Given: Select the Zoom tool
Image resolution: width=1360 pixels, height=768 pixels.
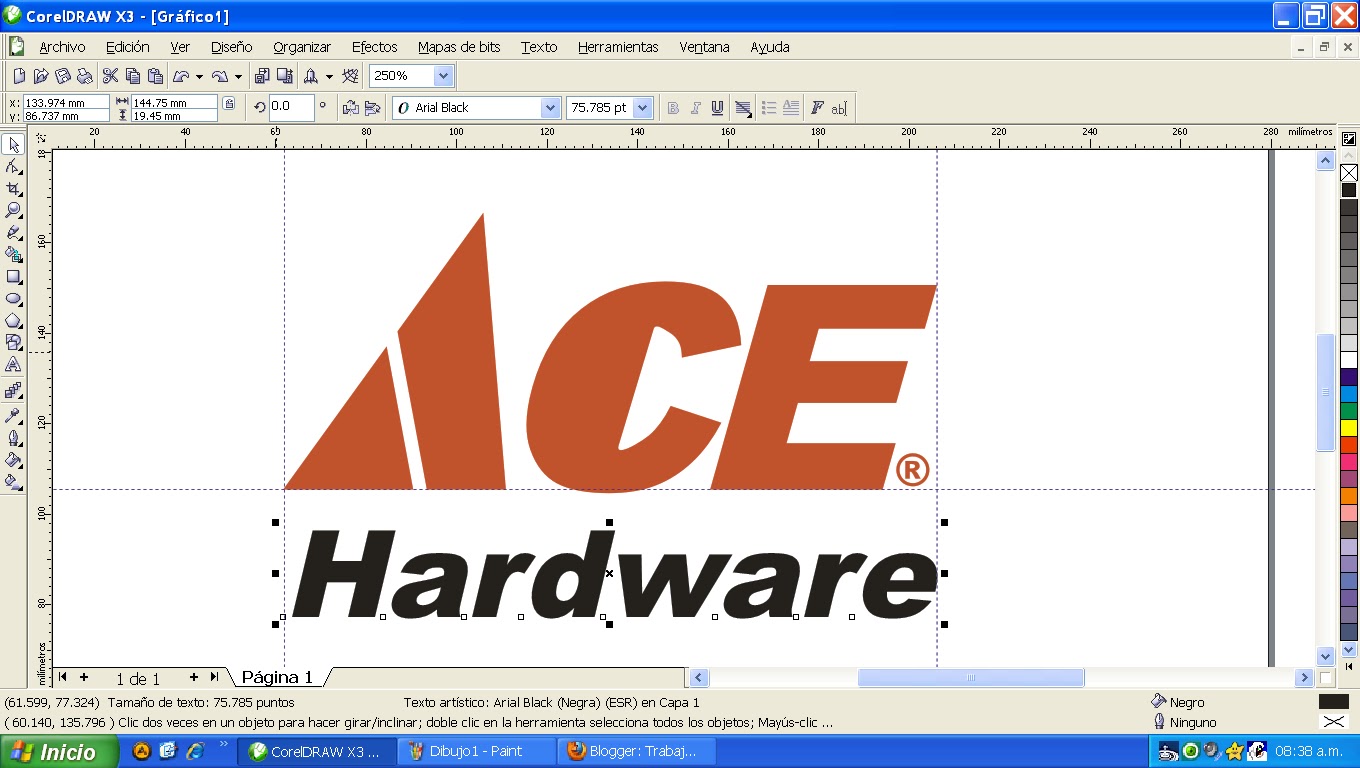Looking at the screenshot, I should pos(13,211).
